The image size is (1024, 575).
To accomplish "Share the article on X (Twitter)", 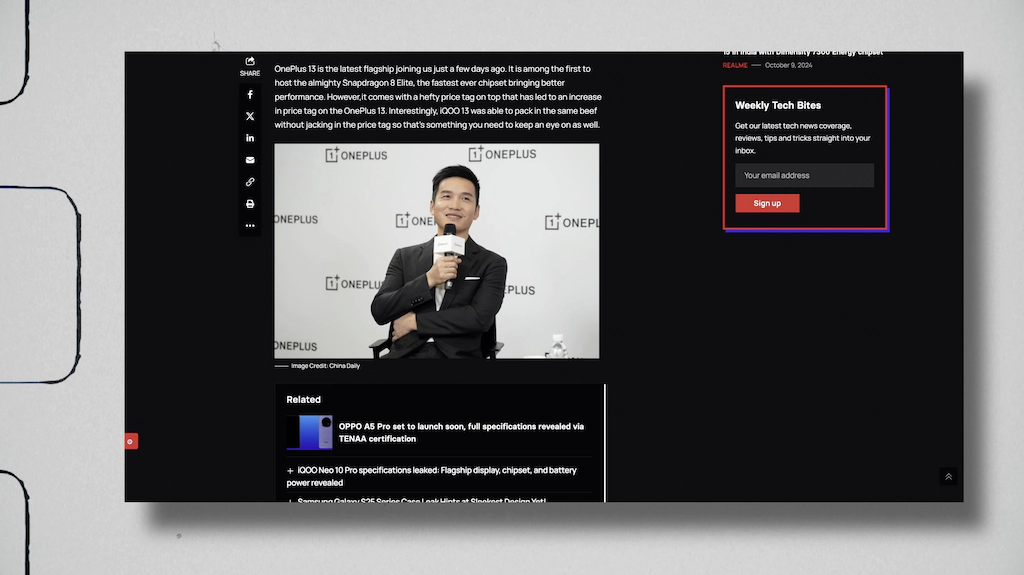I will [250, 116].
